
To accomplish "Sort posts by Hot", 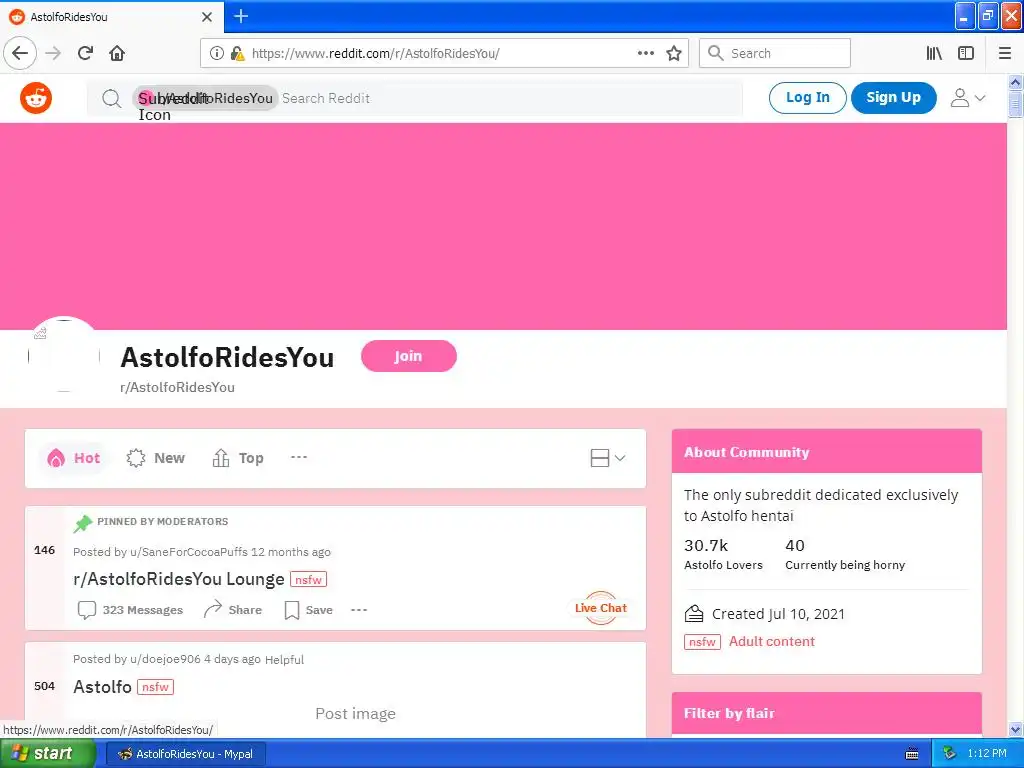I will point(73,458).
